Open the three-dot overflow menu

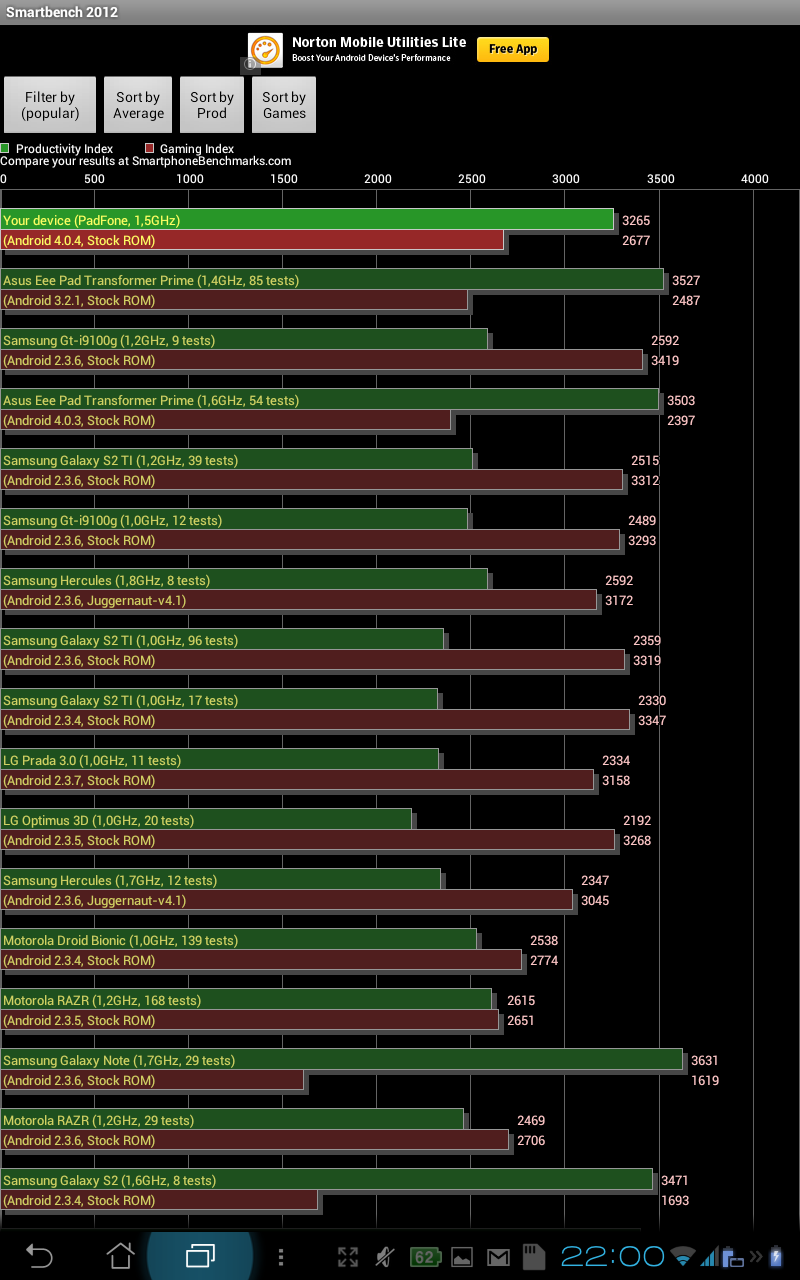pyautogui.click(x=281, y=1257)
